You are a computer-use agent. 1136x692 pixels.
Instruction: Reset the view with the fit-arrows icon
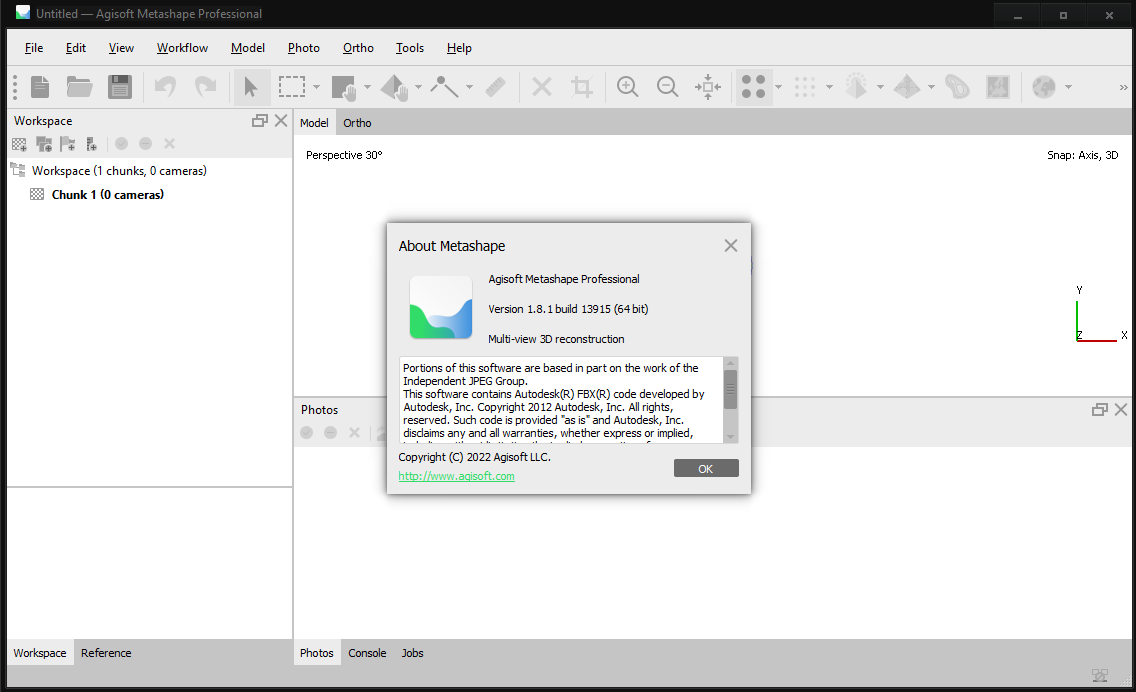click(x=708, y=87)
